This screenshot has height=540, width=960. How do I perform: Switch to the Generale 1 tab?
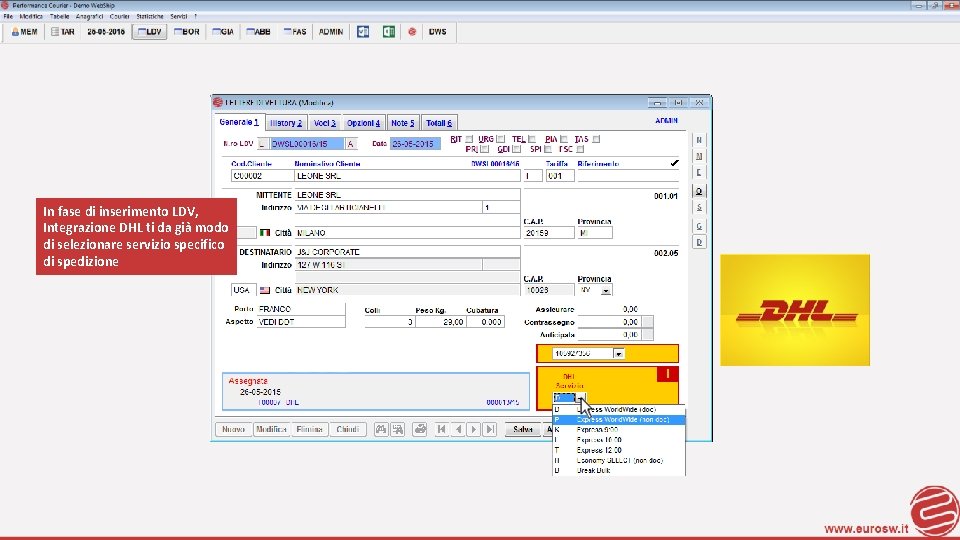pyautogui.click(x=239, y=122)
